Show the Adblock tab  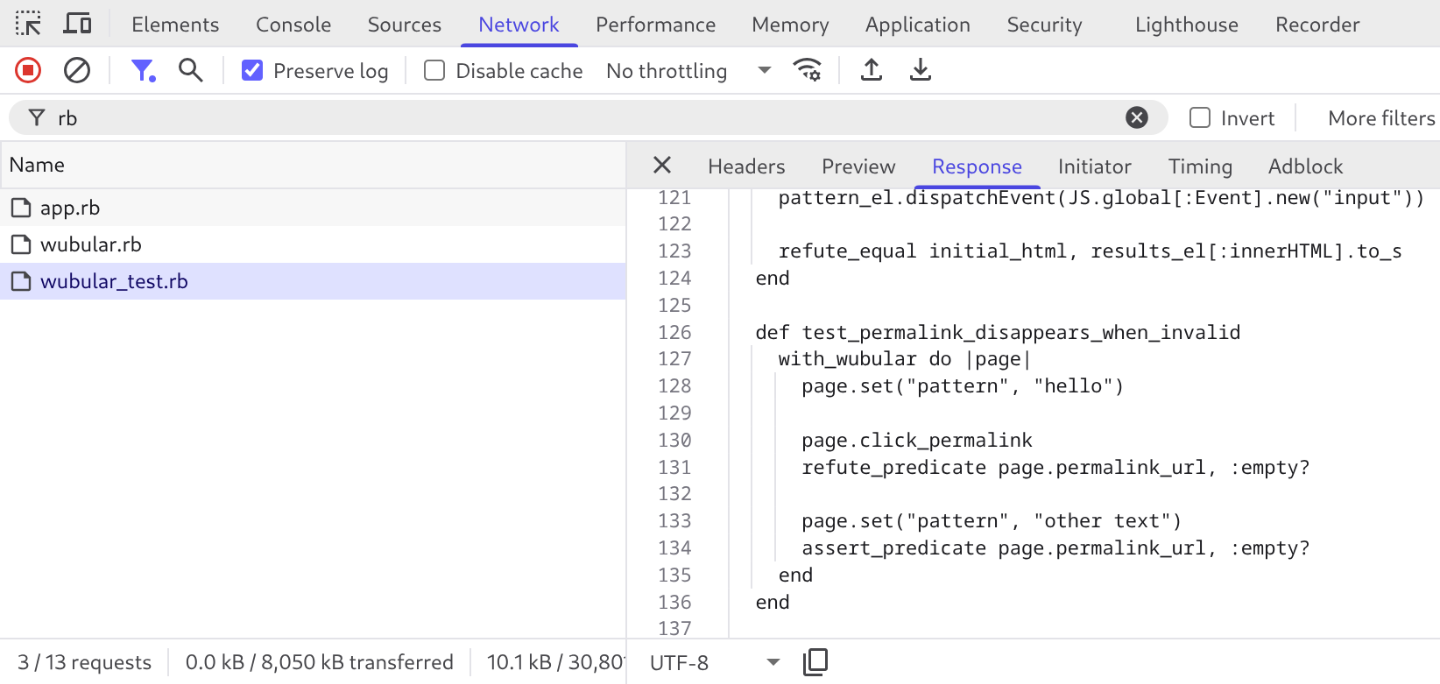tap(1306, 166)
